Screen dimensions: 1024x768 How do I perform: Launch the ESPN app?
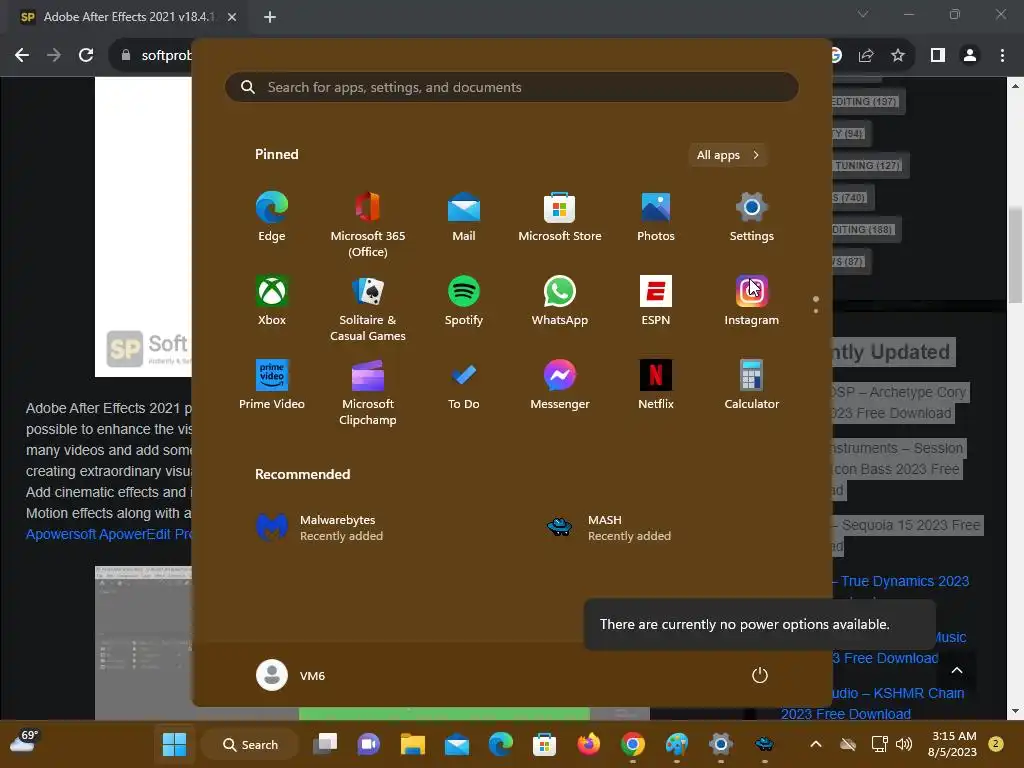point(656,301)
